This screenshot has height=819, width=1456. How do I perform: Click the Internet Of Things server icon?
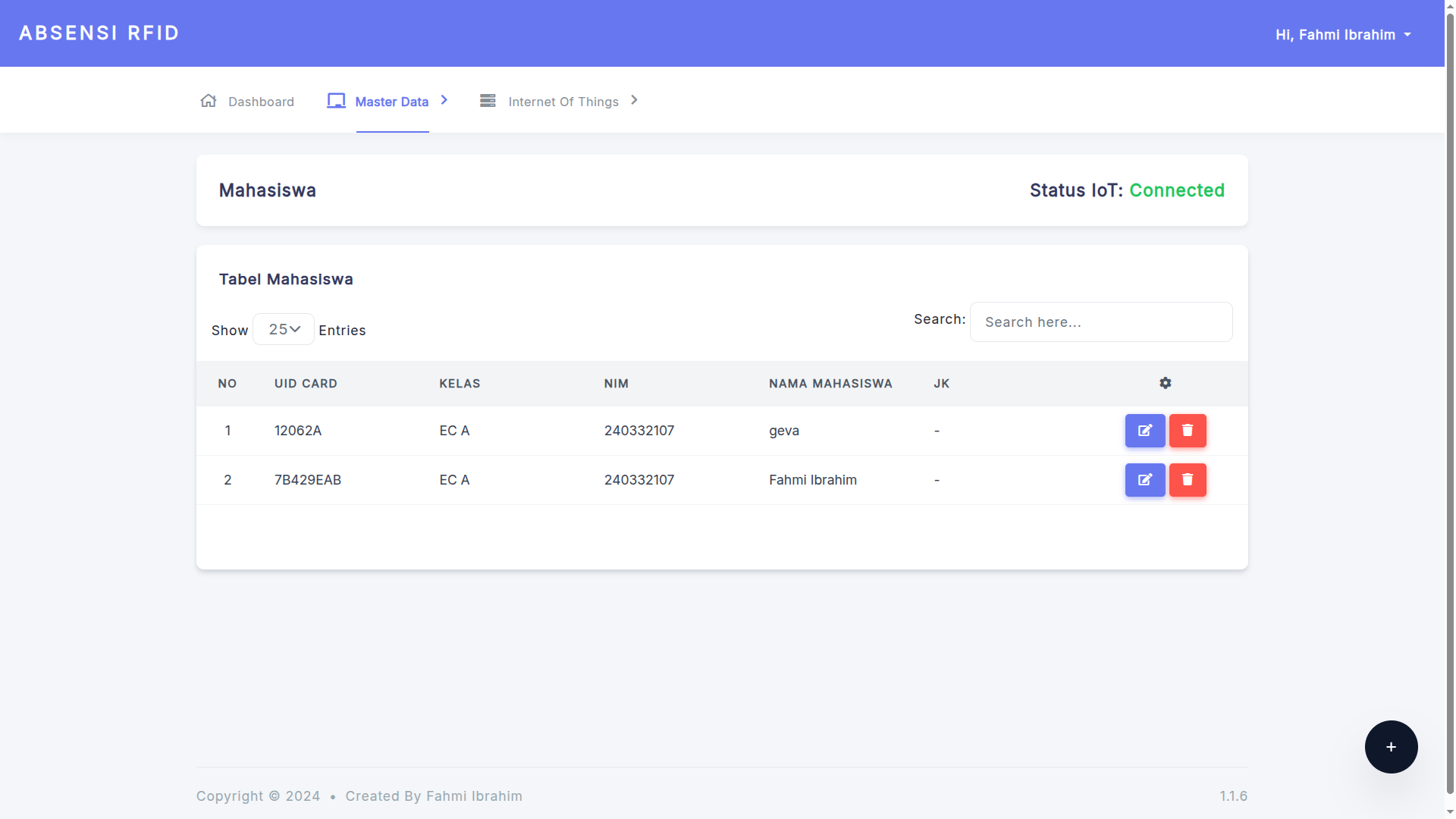[x=488, y=101]
